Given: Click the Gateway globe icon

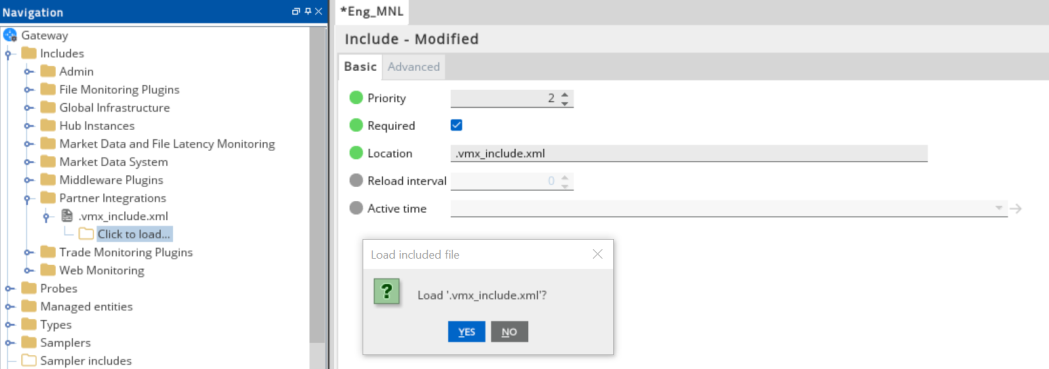Looking at the screenshot, I should (9, 35).
